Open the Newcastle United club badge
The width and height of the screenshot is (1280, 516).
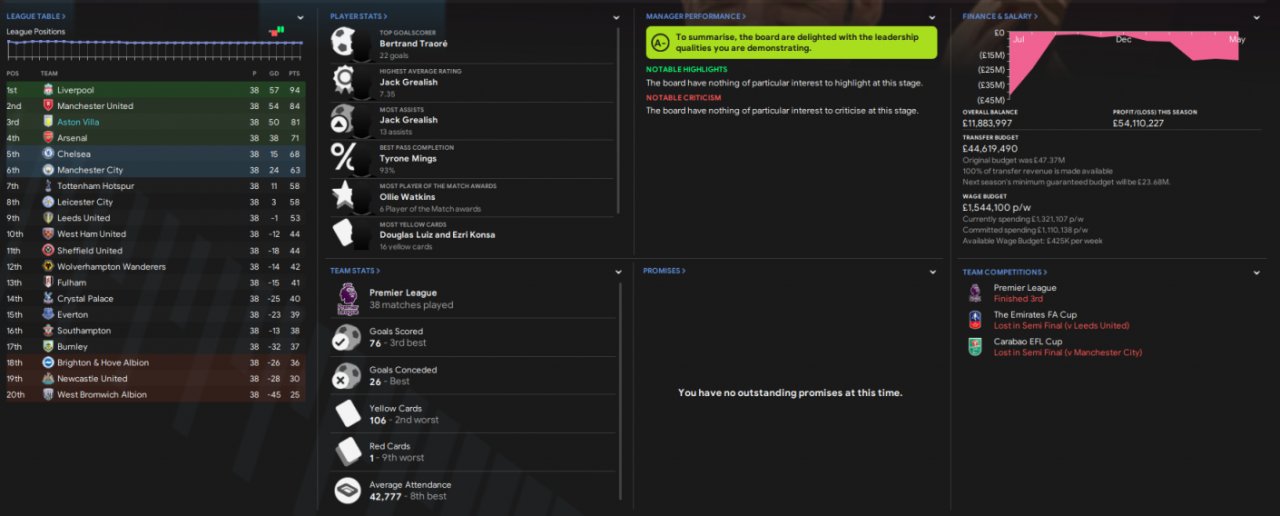[x=48, y=378]
